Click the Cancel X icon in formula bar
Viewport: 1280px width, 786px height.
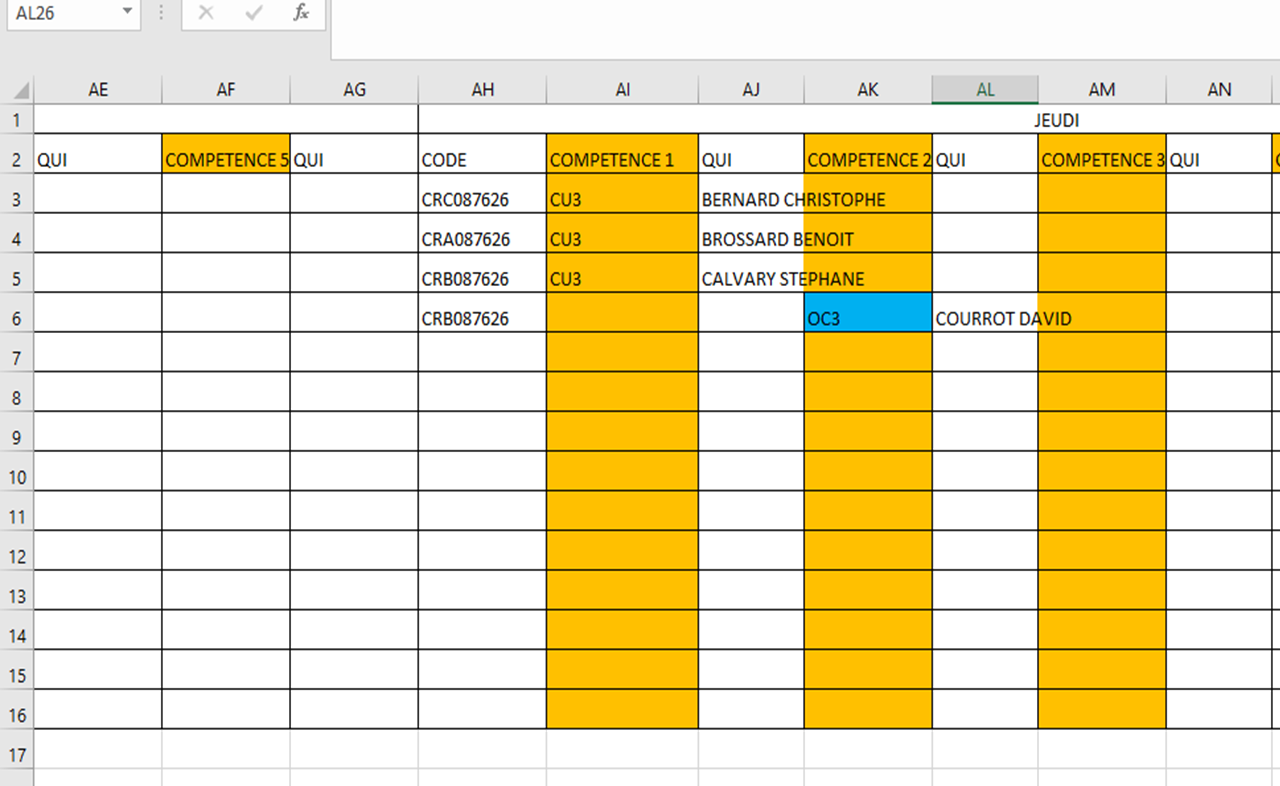(x=206, y=13)
